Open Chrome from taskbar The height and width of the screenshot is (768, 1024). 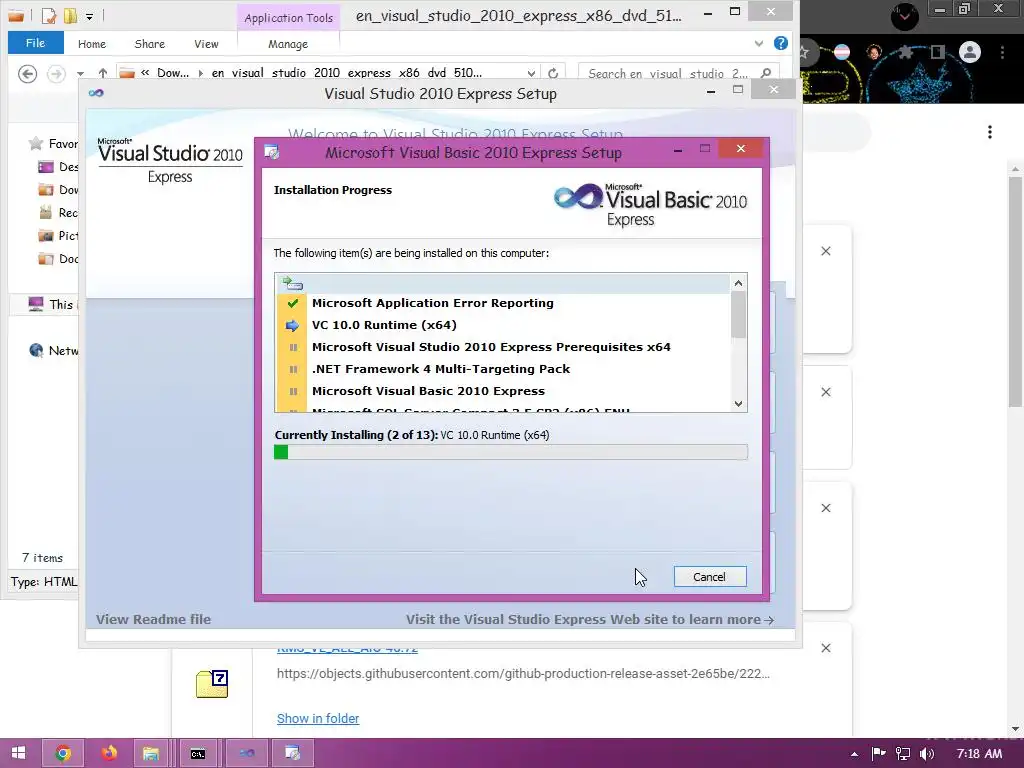click(x=63, y=754)
